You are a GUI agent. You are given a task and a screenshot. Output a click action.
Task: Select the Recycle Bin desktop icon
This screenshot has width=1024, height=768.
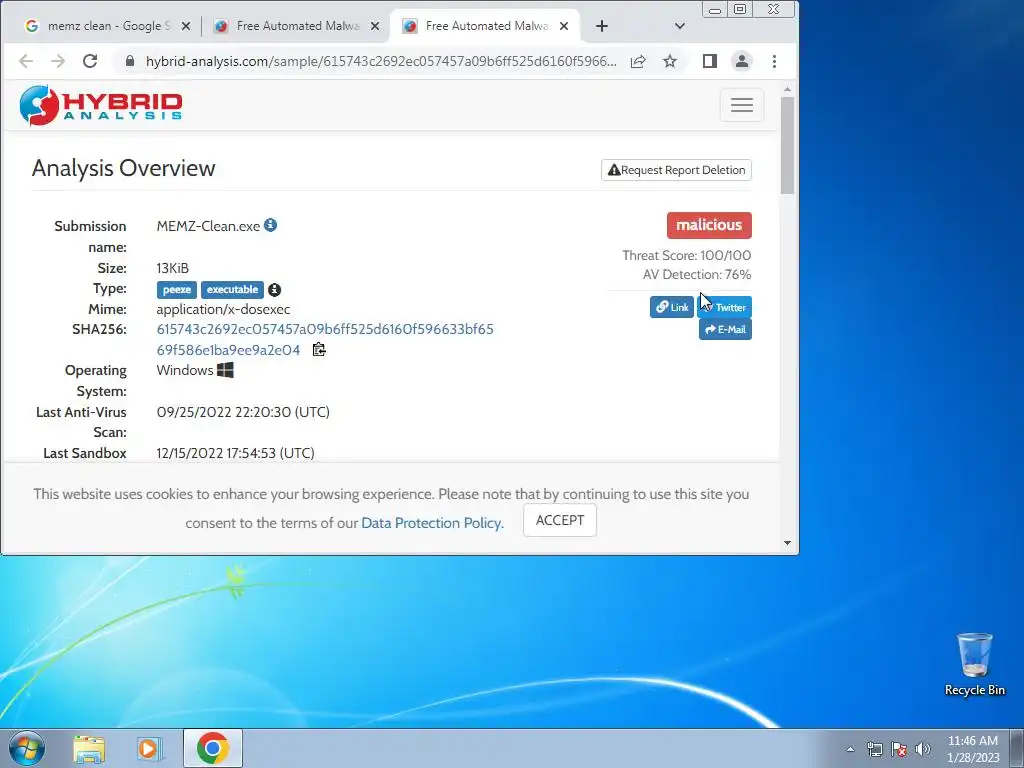click(974, 665)
